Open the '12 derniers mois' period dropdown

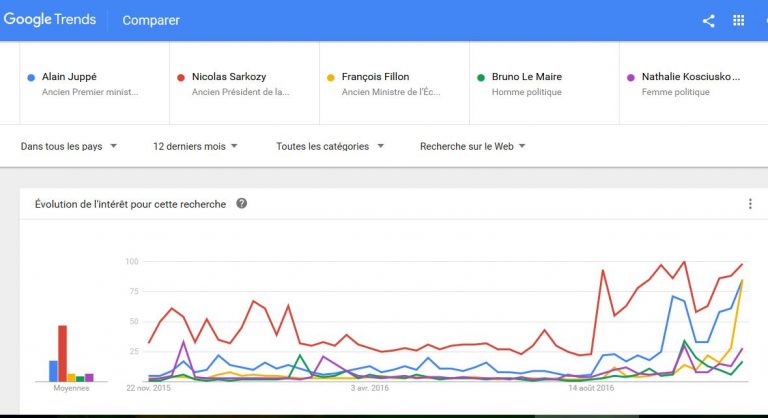pyautogui.click(x=195, y=146)
